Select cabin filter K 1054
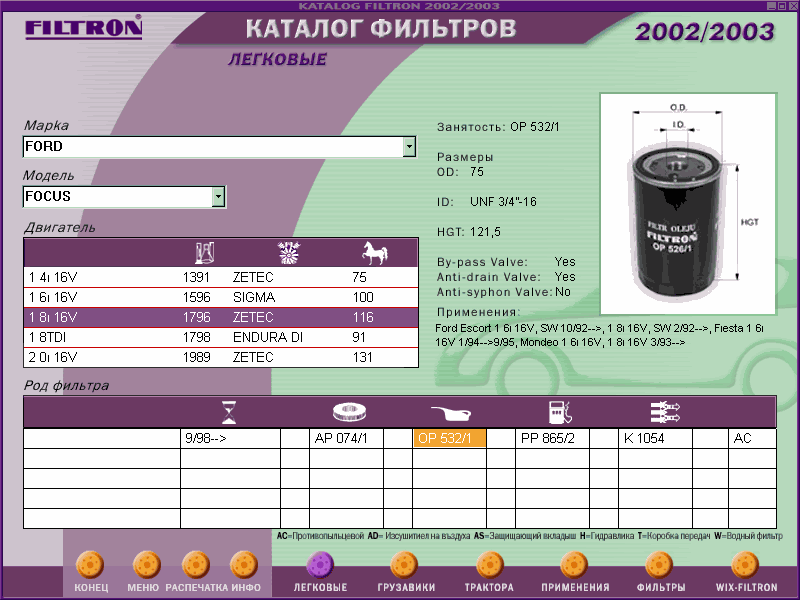 coord(655,438)
